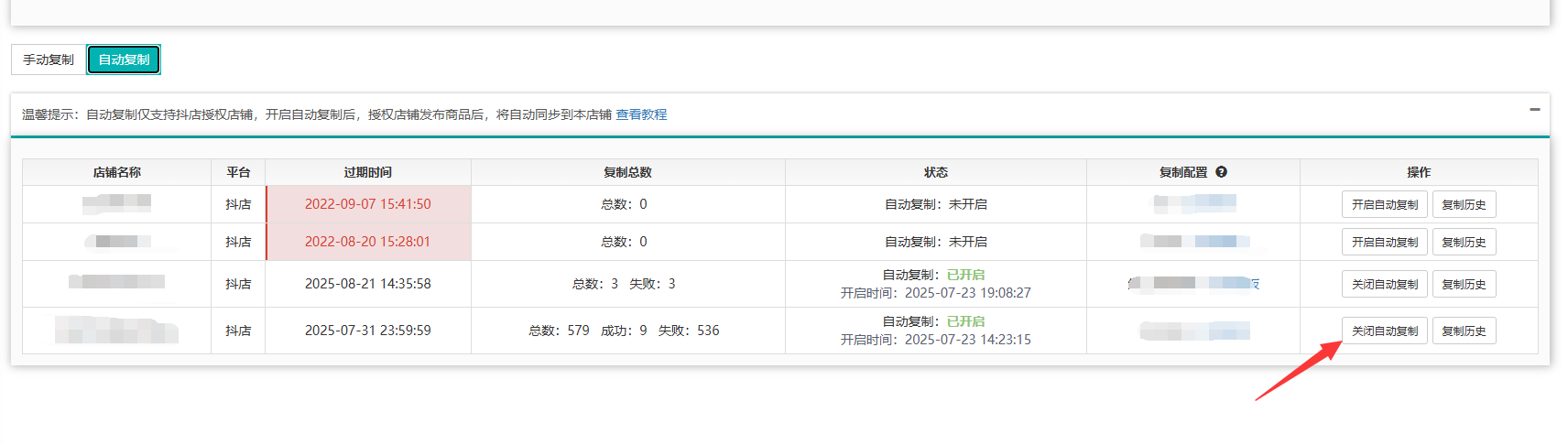The height and width of the screenshot is (445, 1568).
Task: Select the expired date cell 2022-09-07 15:41:50
Action: click(367, 204)
